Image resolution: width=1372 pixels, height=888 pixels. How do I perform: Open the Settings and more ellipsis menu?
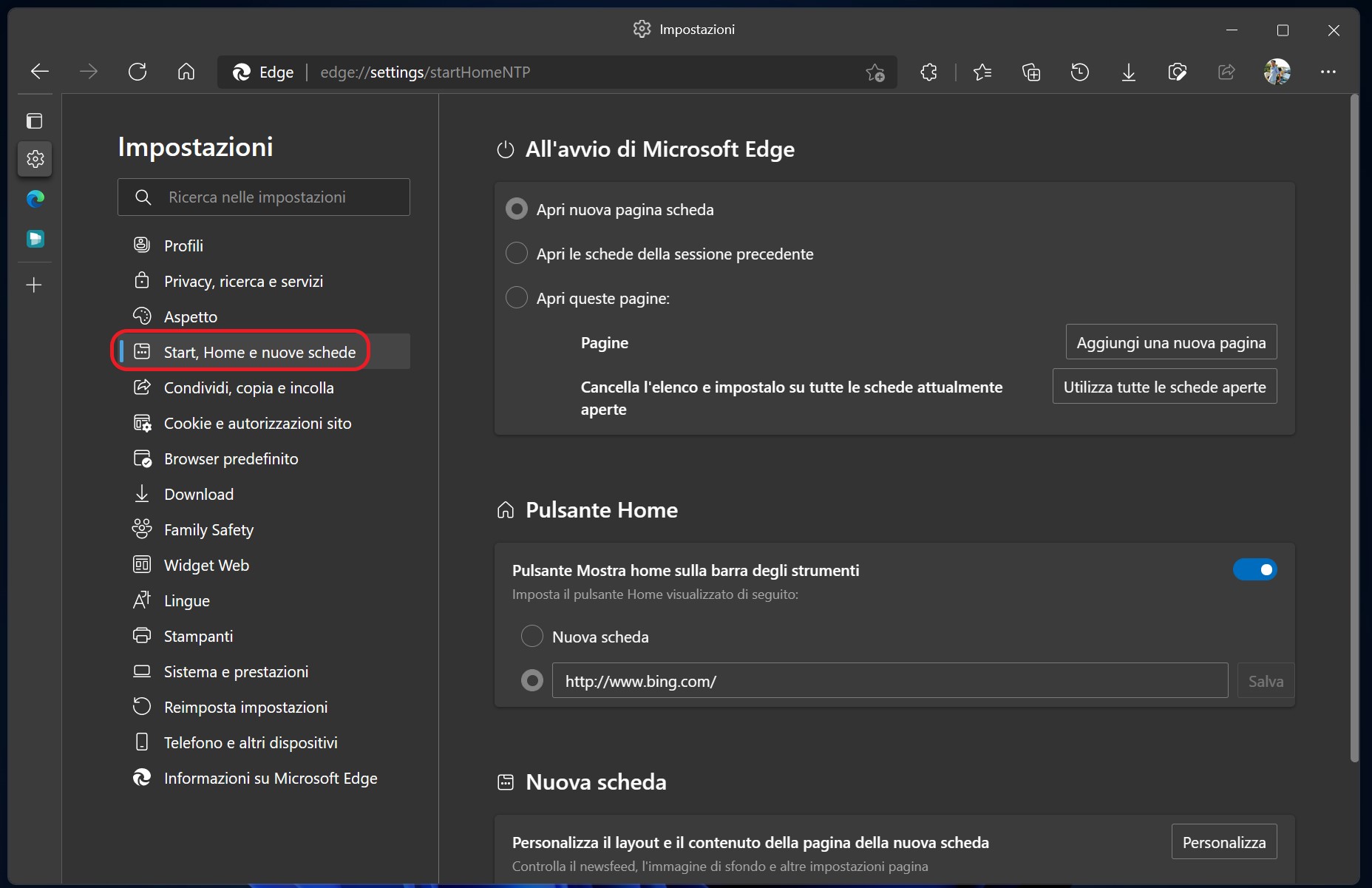[1328, 72]
